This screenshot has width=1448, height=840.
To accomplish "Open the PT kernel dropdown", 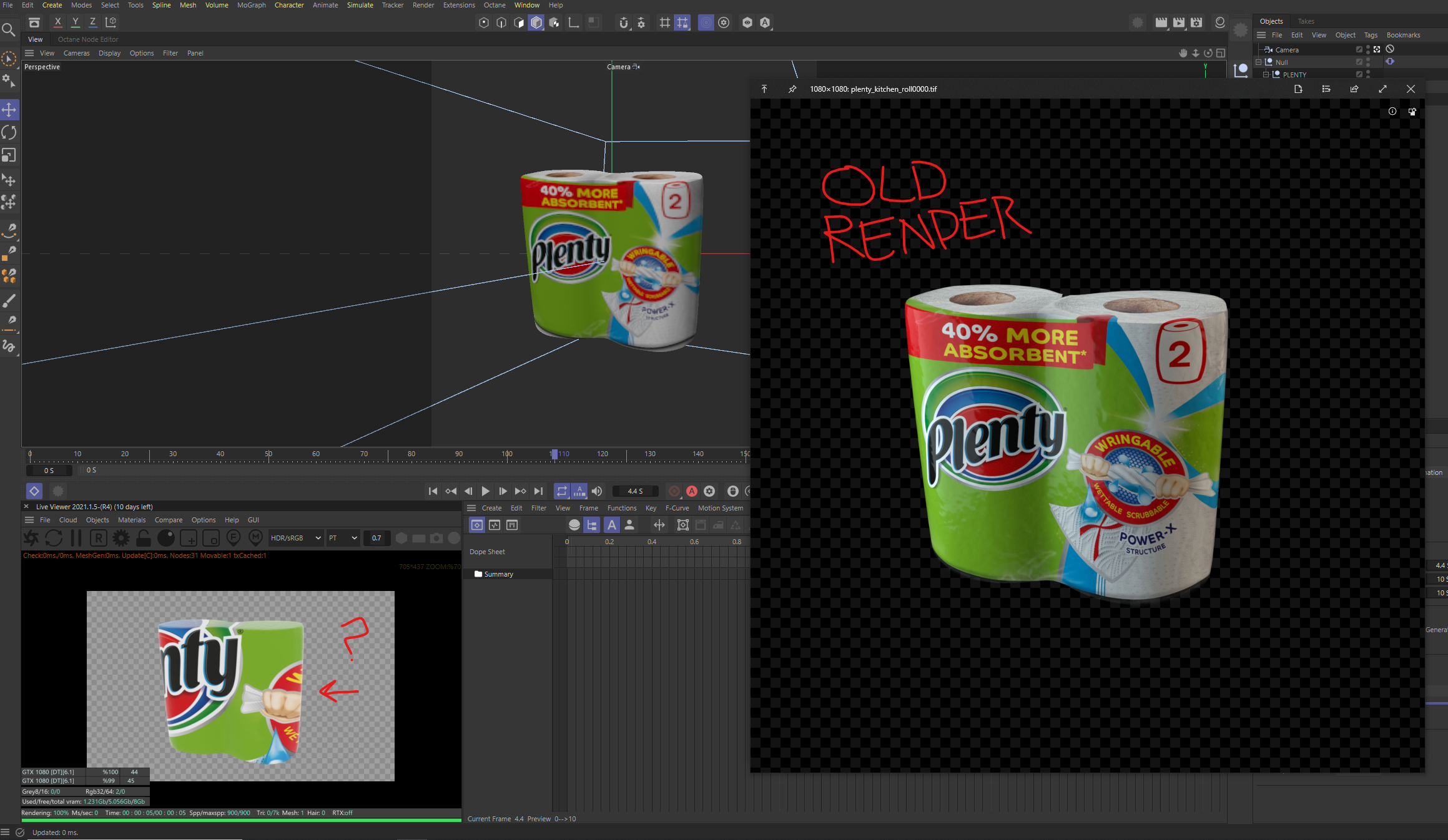I will 343,538.
